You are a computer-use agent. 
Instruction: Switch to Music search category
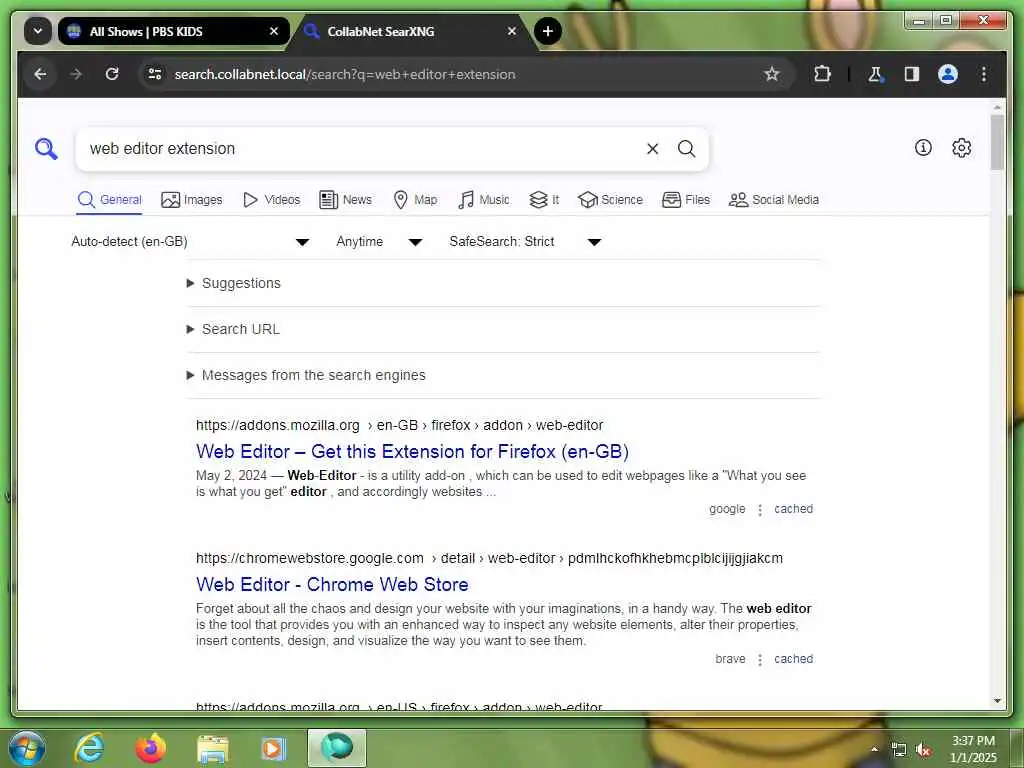(x=484, y=200)
